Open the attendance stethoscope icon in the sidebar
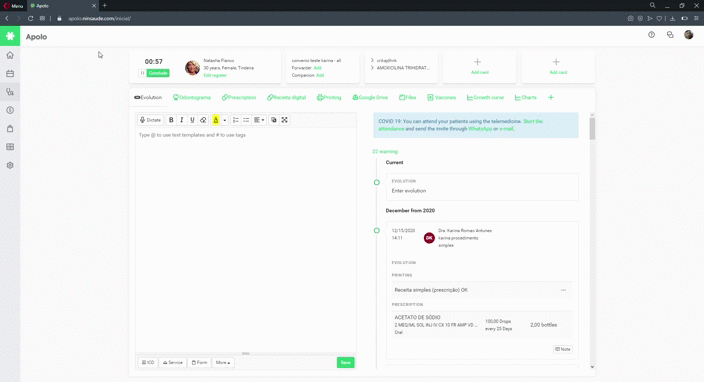Screen dimensions: 704x382 [x=10, y=92]
